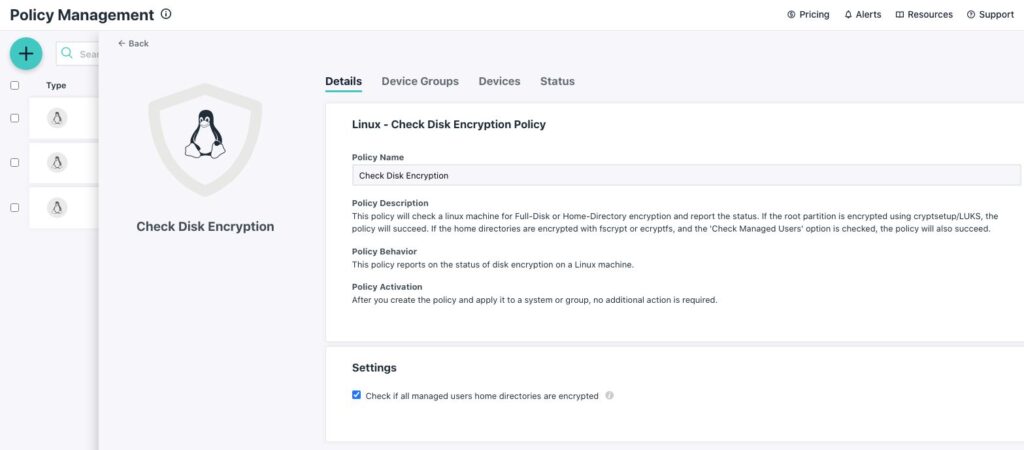The height and width of the screenshot is (450, 1024).
Task: Toggle the select-all checkbox in Type header
Action: [x=15, y=86]
